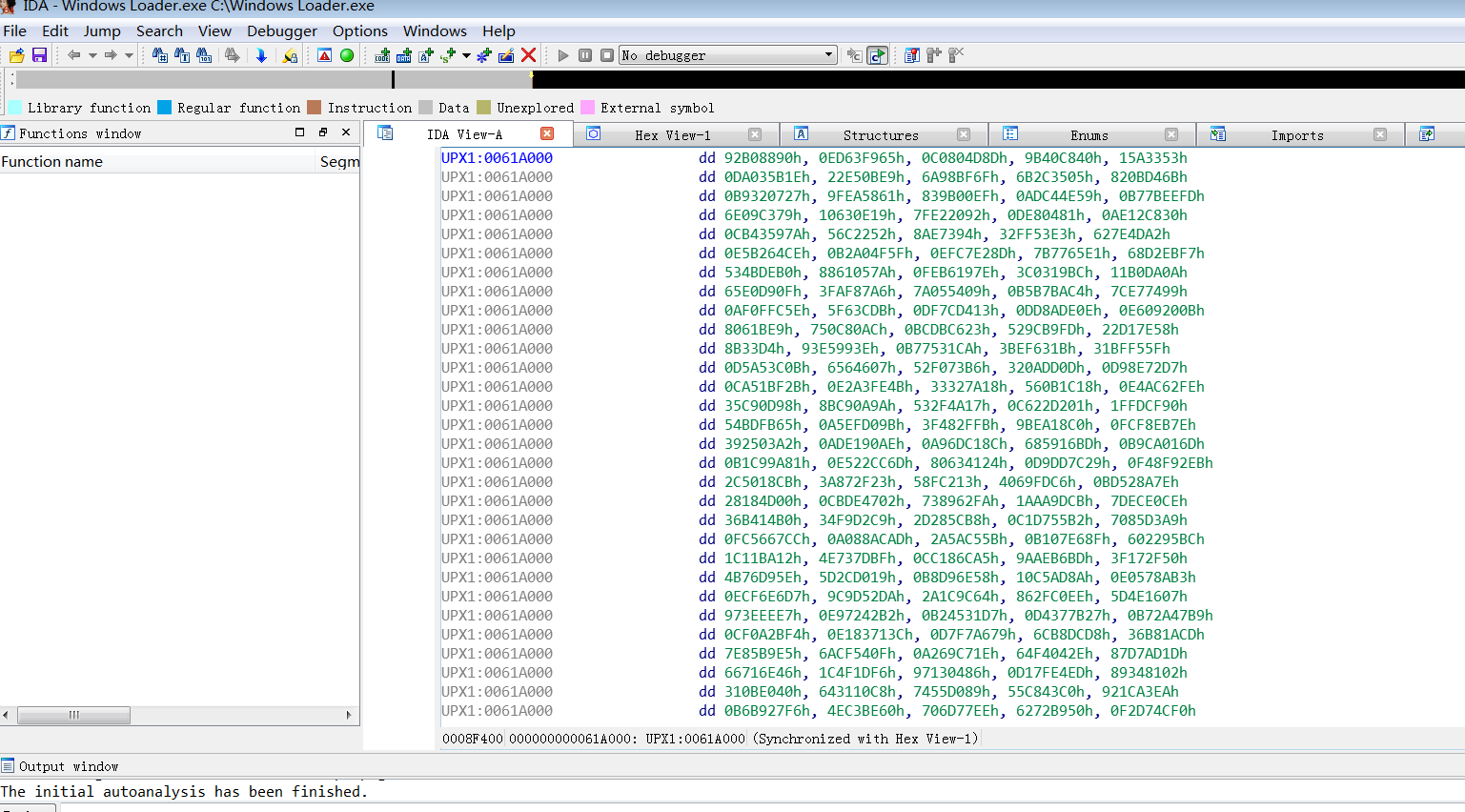Open the Jump menu
Screen dimensions: 1465x812
click(102, 30)
